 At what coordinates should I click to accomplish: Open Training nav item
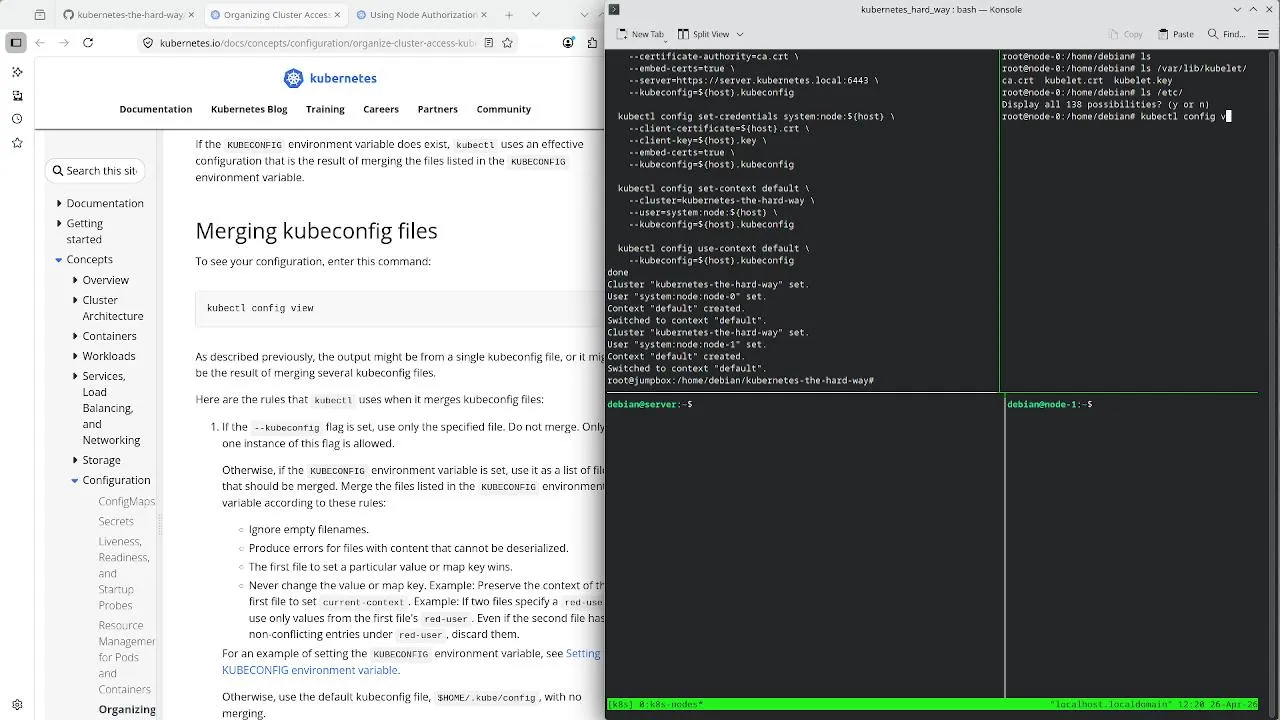click(325, 109)
